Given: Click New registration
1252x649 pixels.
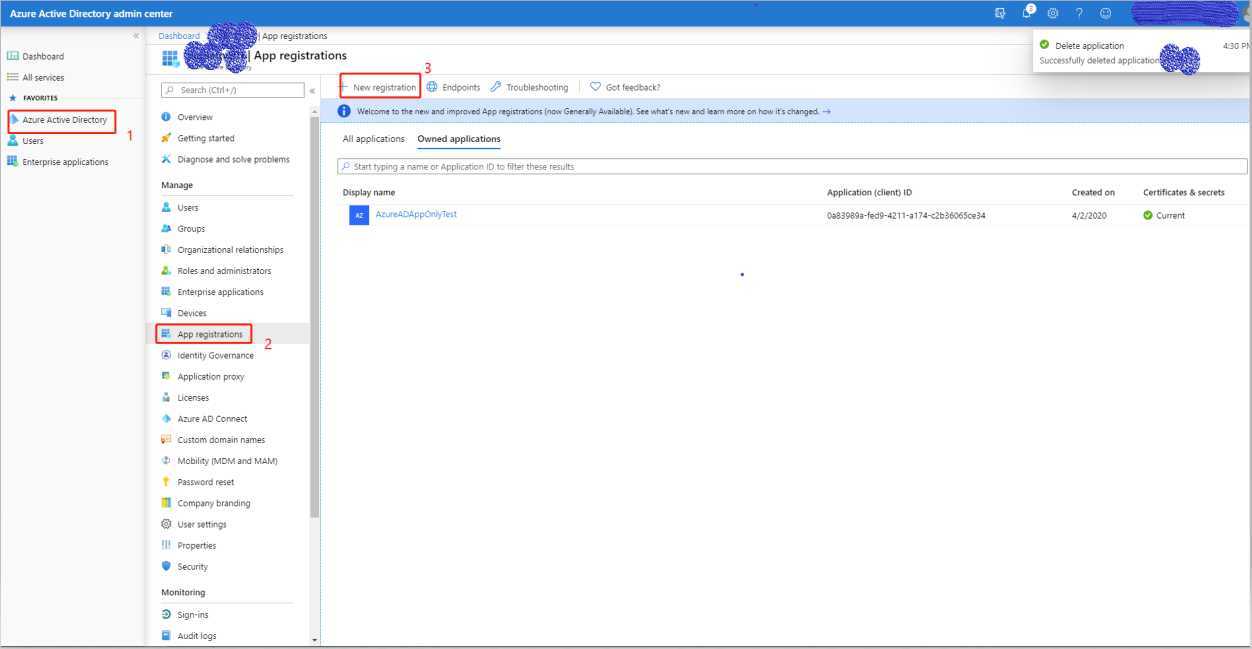Looking at the screenshot, I should pos(378,88).
